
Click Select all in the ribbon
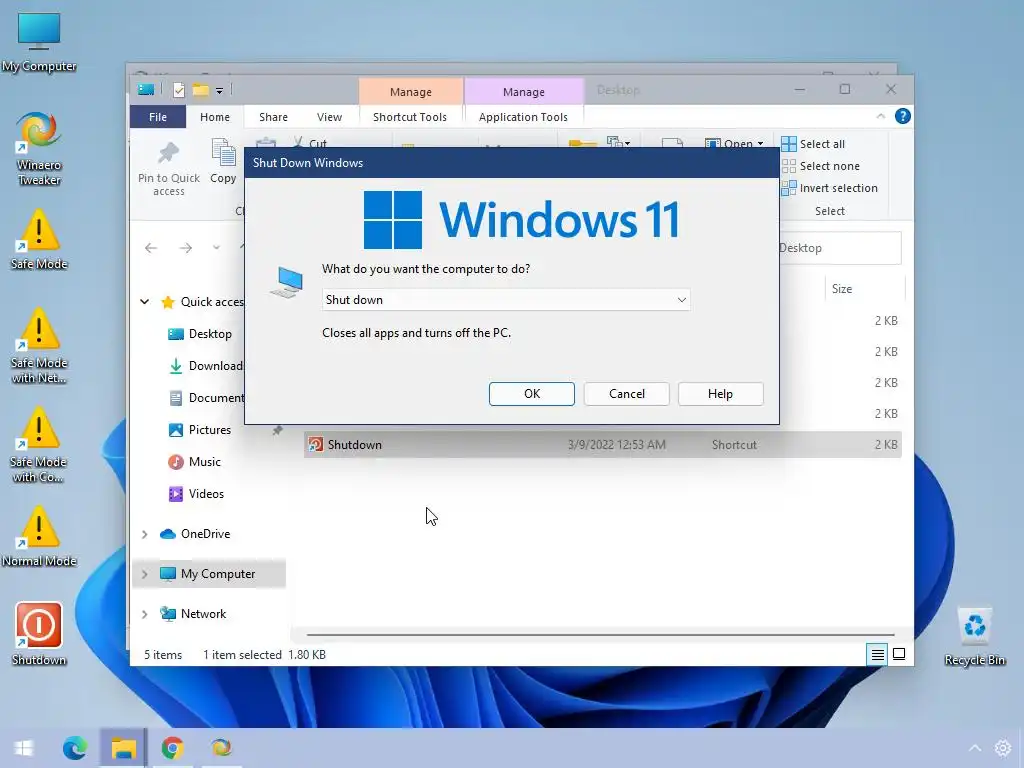[x=813, y=144]
